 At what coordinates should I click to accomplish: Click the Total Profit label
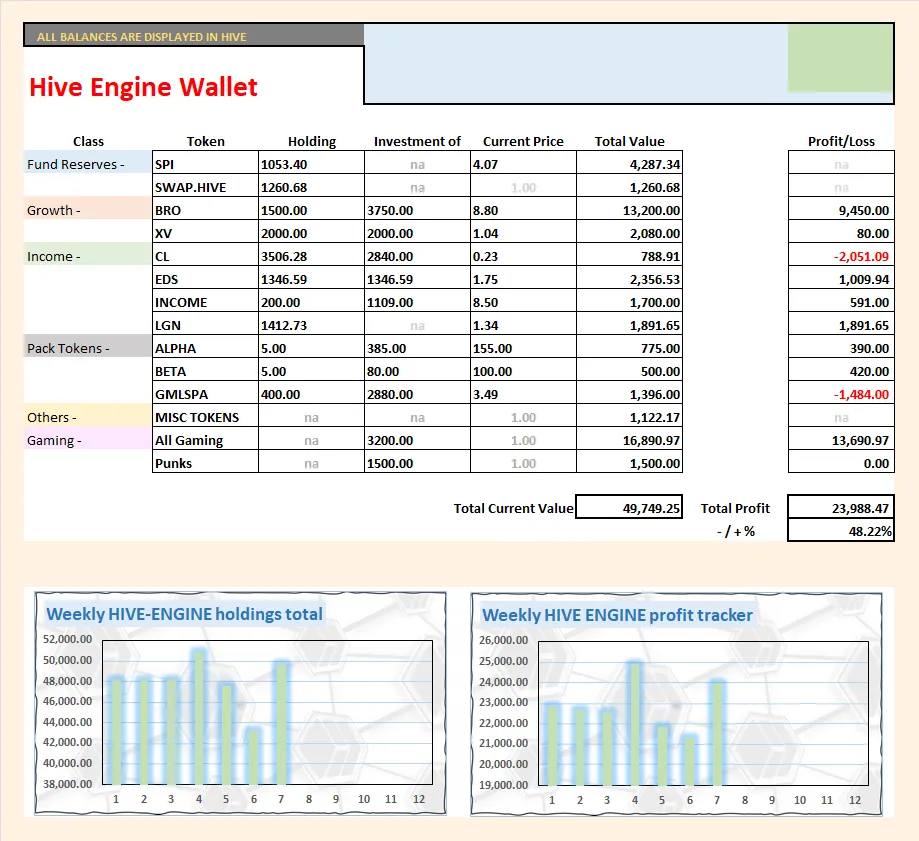pyautogui.click(x=735, y=508)
